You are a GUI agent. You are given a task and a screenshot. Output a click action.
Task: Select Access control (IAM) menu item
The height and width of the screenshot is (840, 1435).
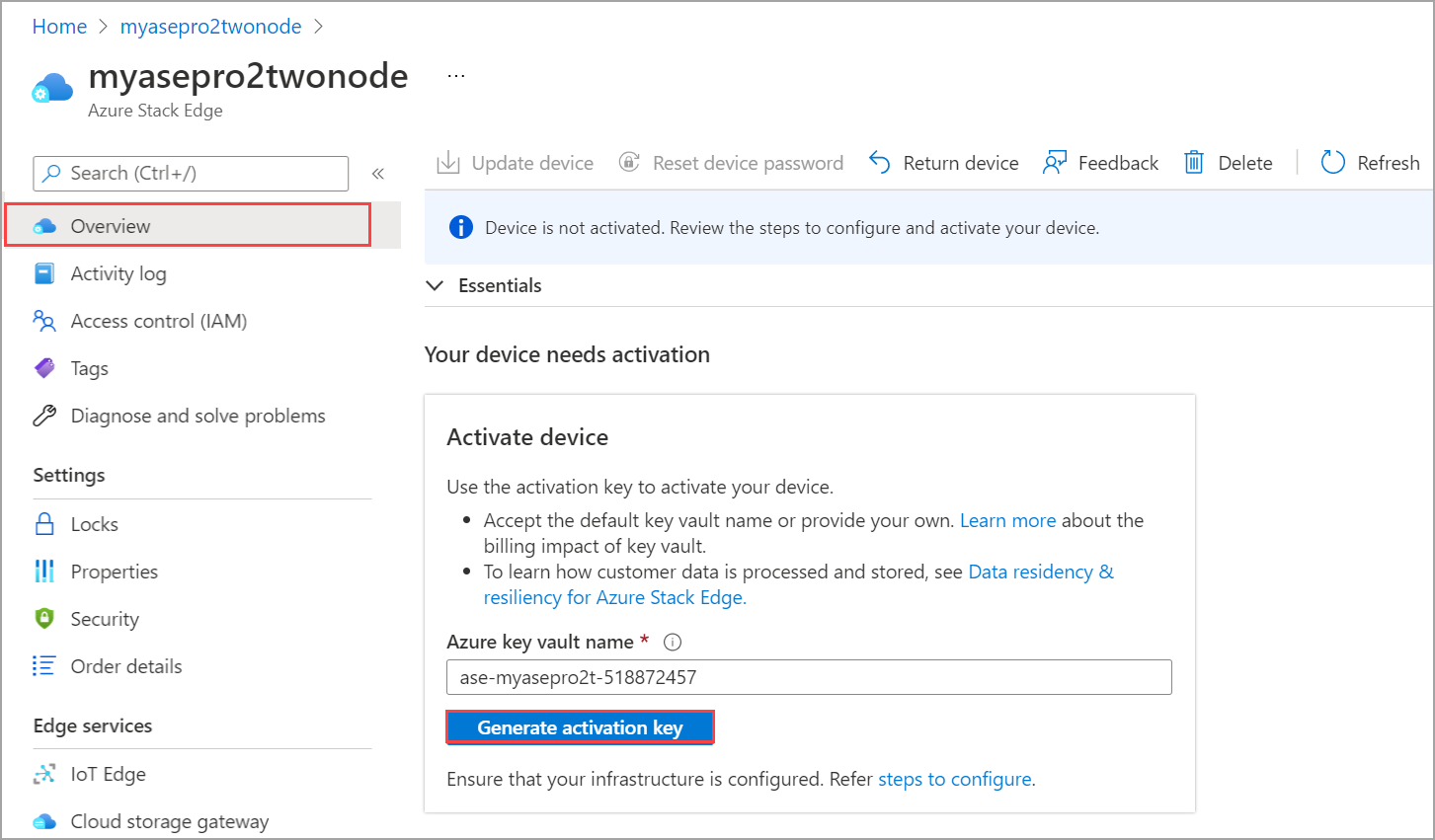click(x=158, y=321)
